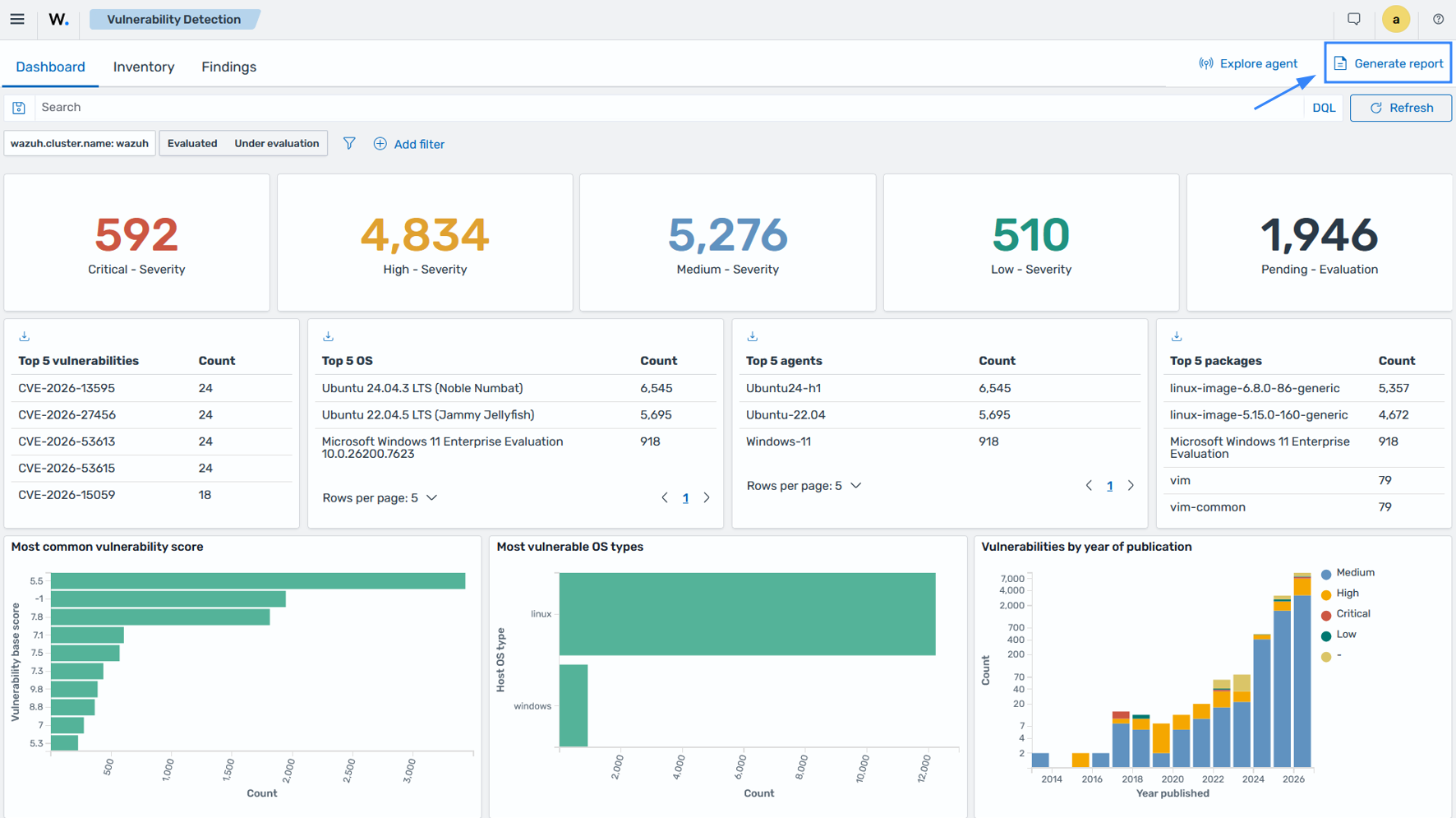Screen dimensions: 1456x818
Task: Click linux-image-6.8.0-86-generic package row
Action: tap(1304, 388)
